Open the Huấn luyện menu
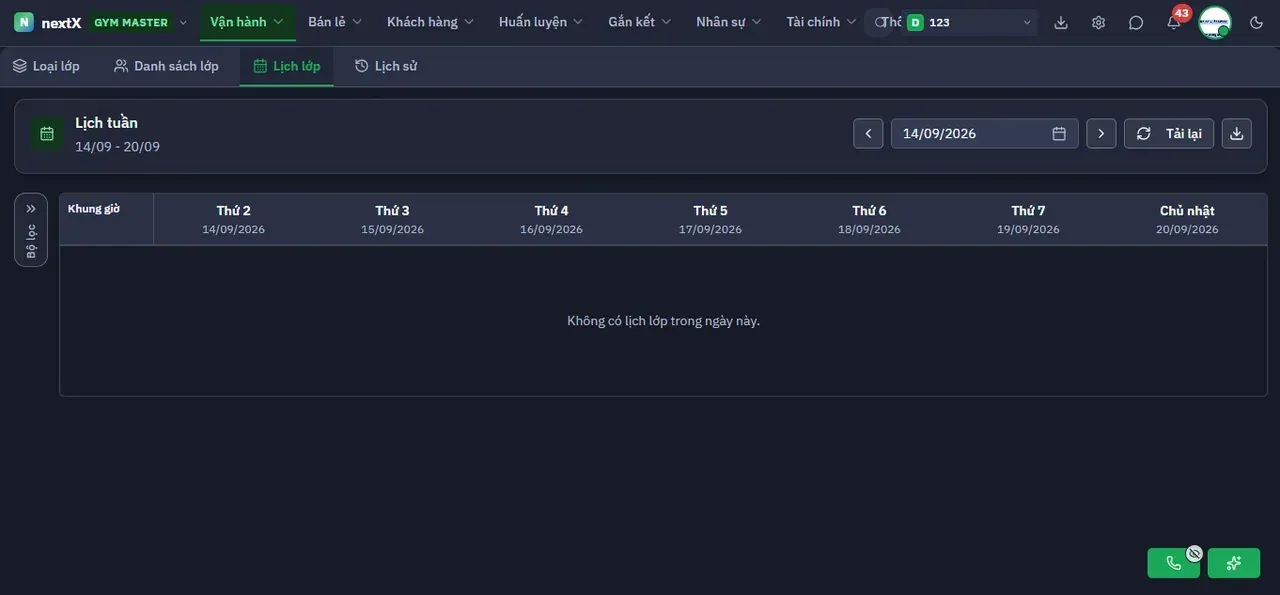The height and width of the screenshot is (595, 1280). click(541, 22)
